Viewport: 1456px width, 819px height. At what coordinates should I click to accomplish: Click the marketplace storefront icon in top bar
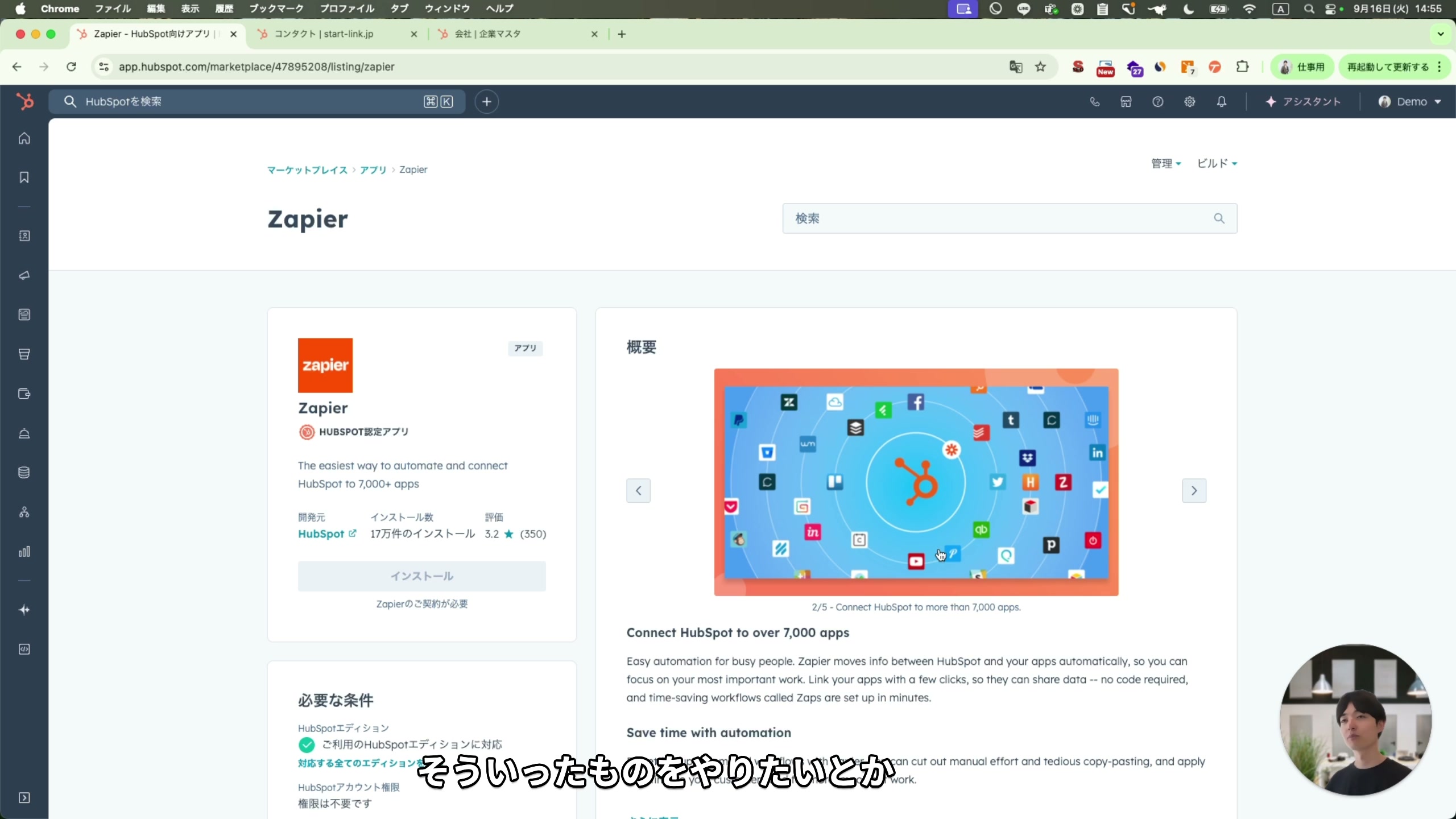coord(1126,102)
